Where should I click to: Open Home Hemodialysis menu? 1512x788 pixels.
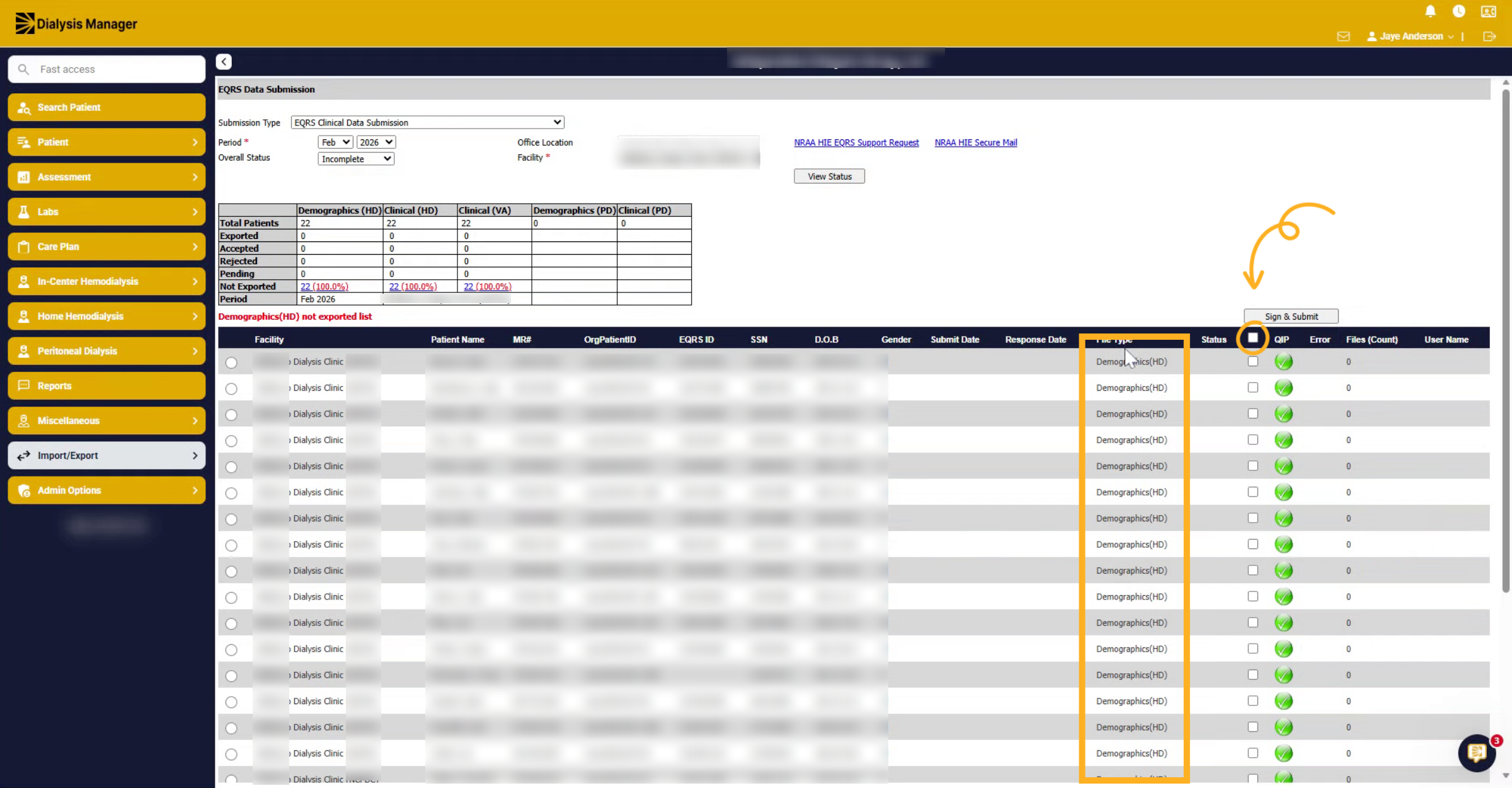click(x=106, y=316)
